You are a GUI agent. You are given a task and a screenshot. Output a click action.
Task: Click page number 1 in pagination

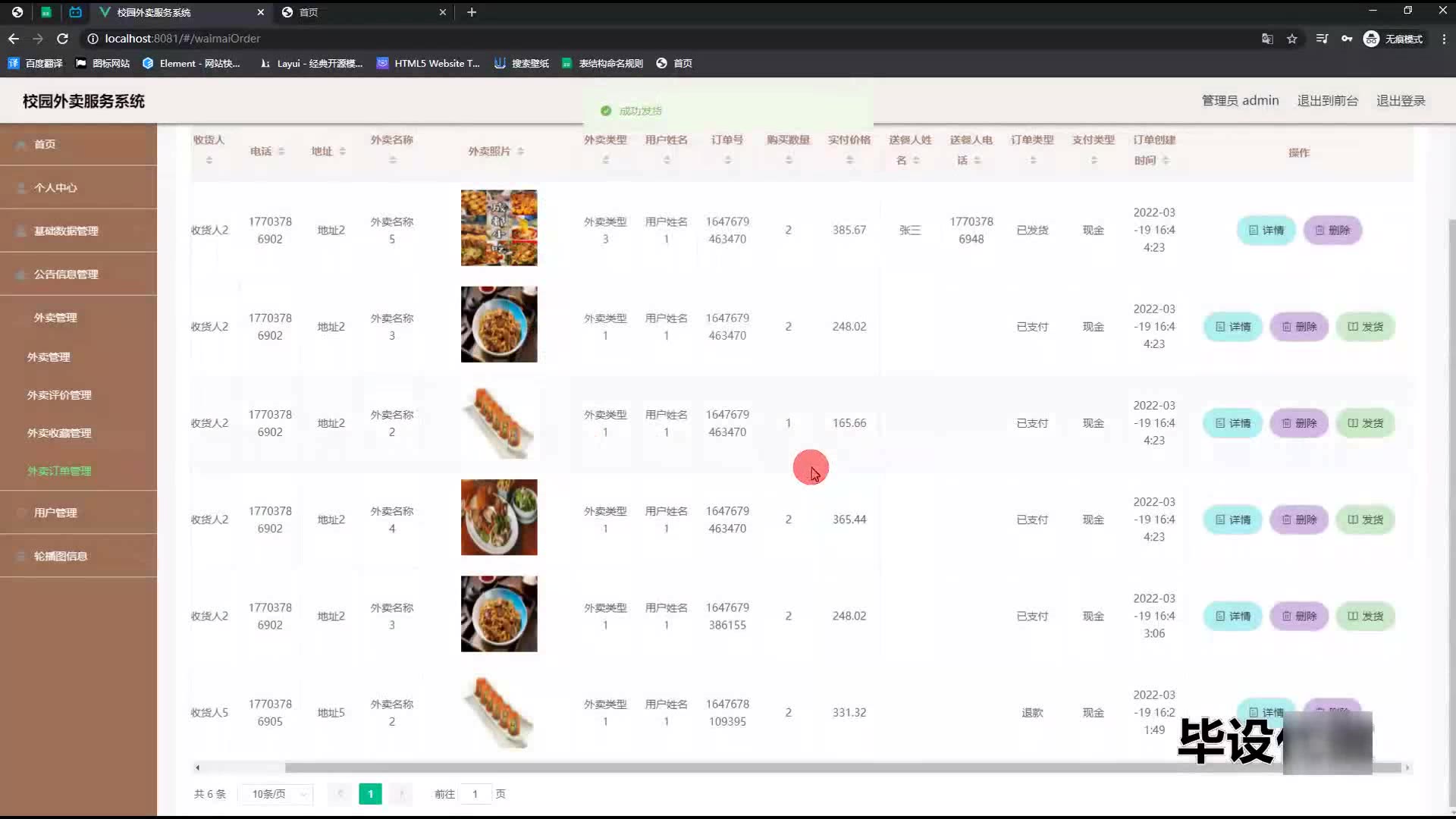pyautogui.click(x=370, y=794)
